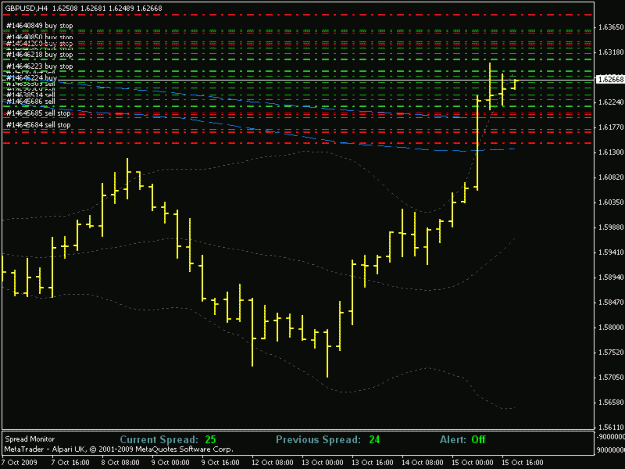
Task: Click price axis value 1.63650
Action: 611,27
